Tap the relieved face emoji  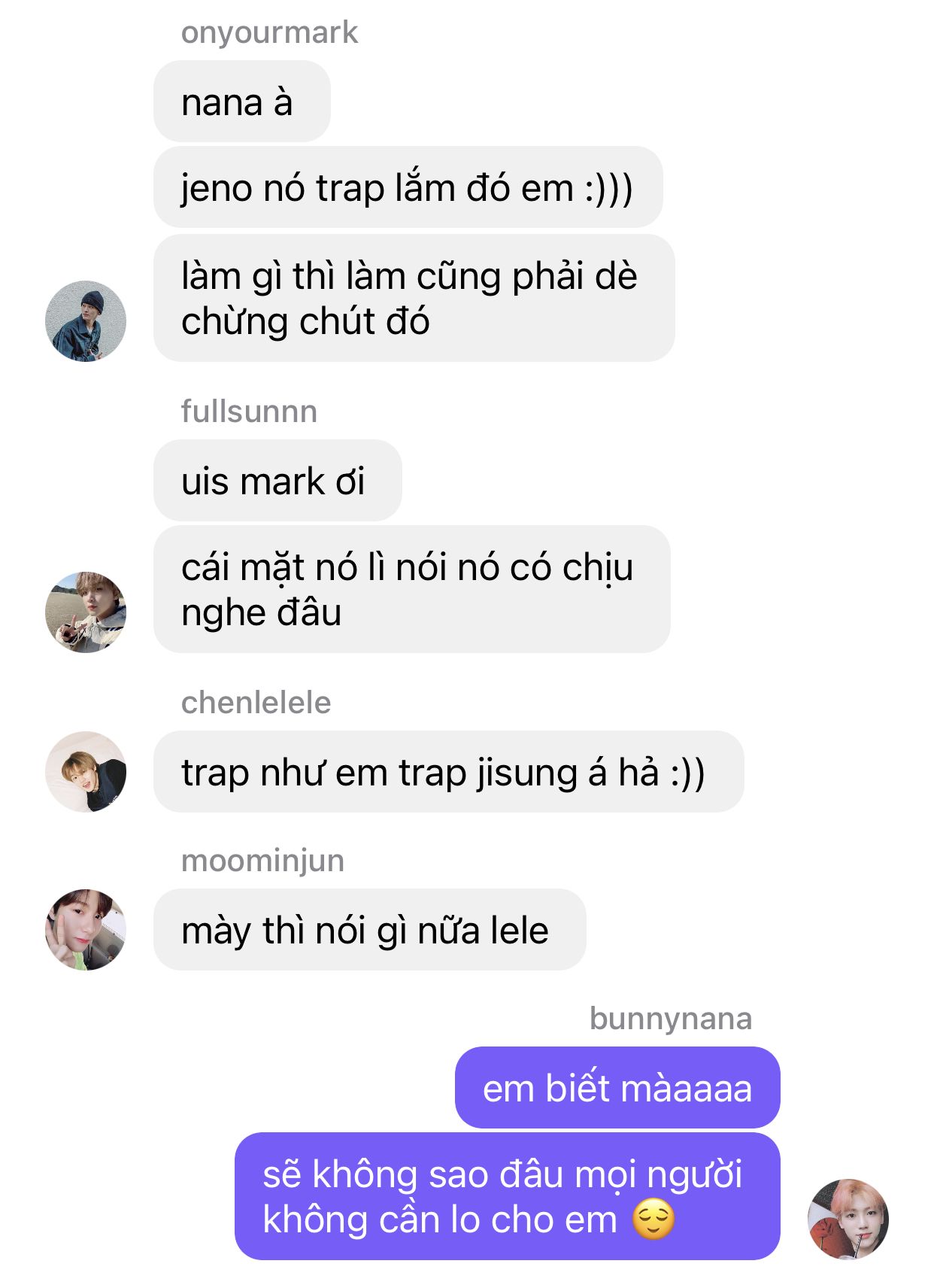[653, 1220]
